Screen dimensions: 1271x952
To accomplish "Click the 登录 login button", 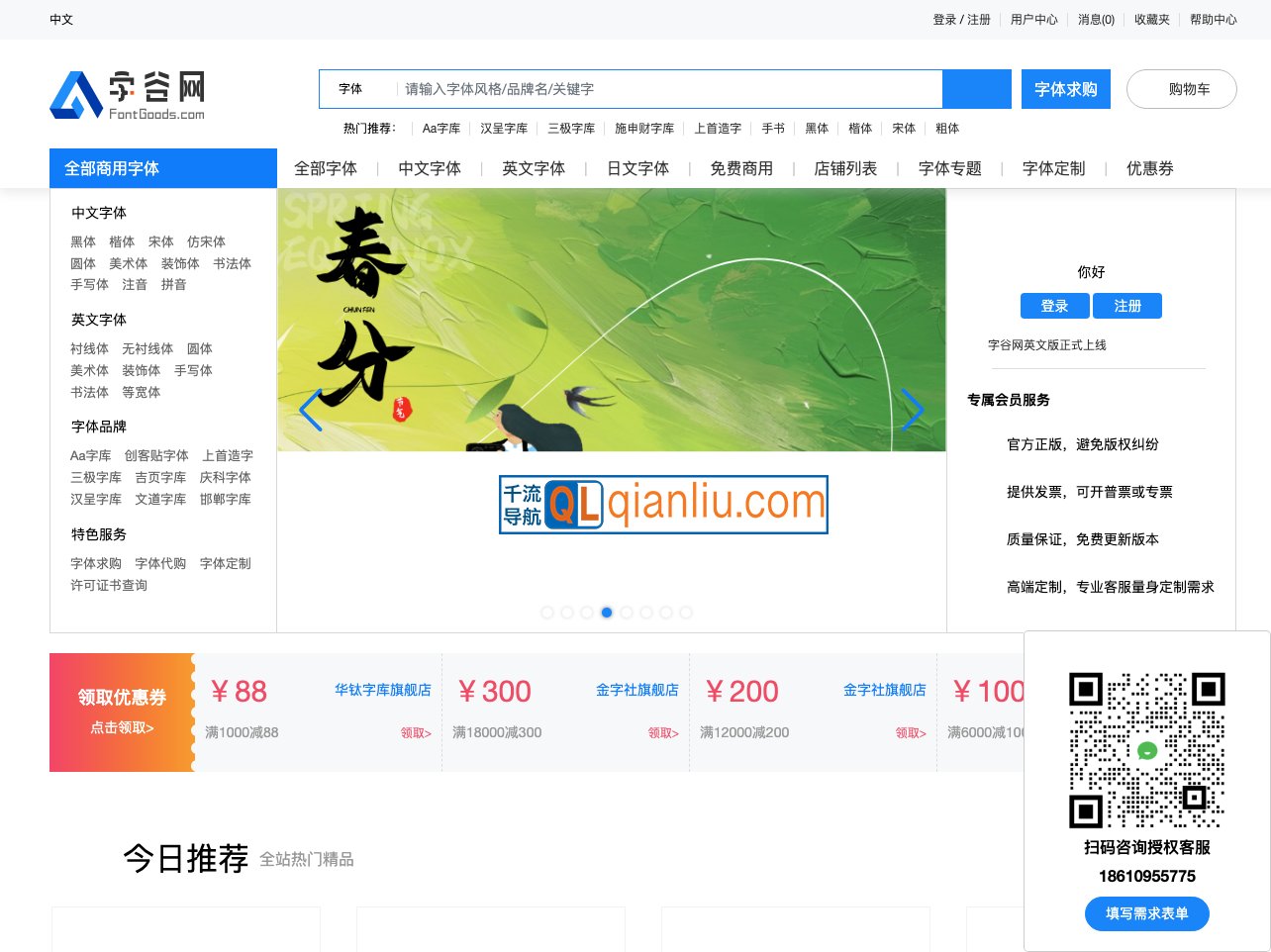I will tap(1054, 306).
